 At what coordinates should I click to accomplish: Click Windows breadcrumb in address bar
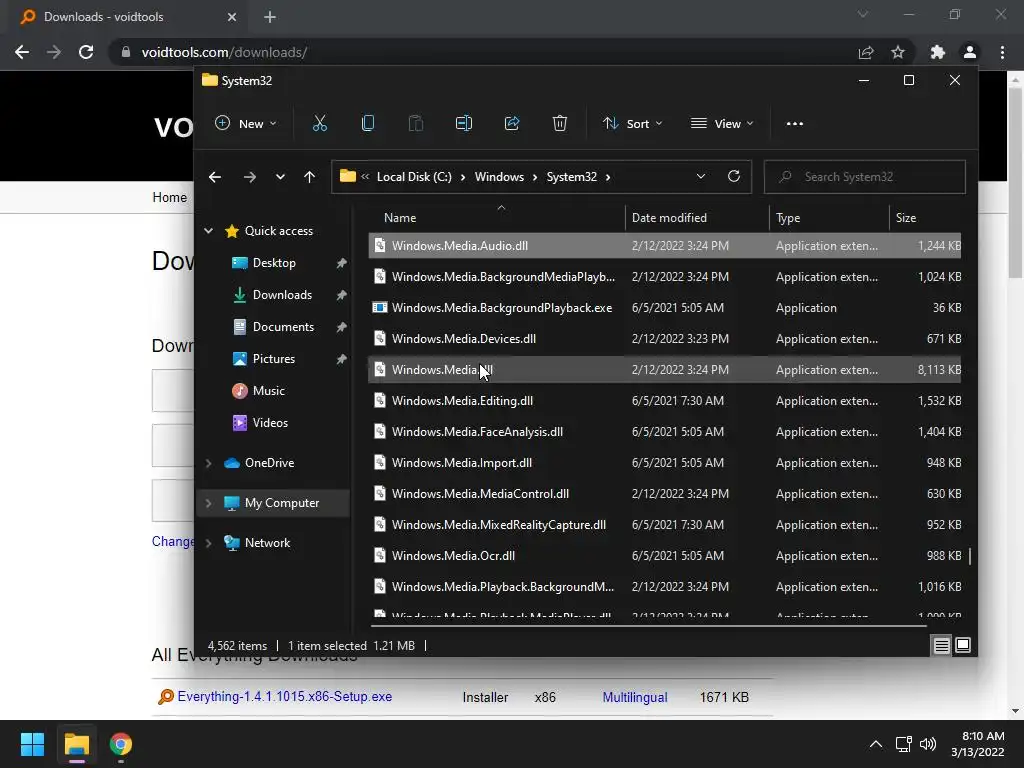499,177
